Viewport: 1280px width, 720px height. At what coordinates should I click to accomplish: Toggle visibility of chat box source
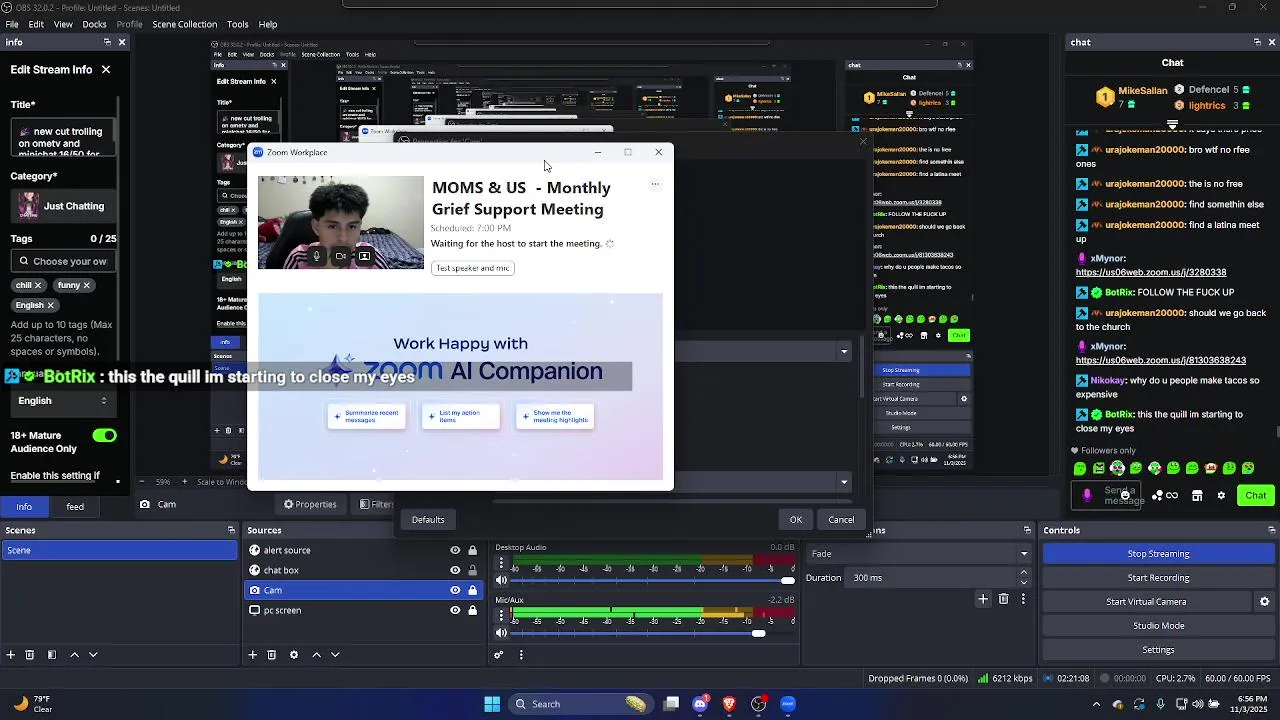tap(455, 570)
